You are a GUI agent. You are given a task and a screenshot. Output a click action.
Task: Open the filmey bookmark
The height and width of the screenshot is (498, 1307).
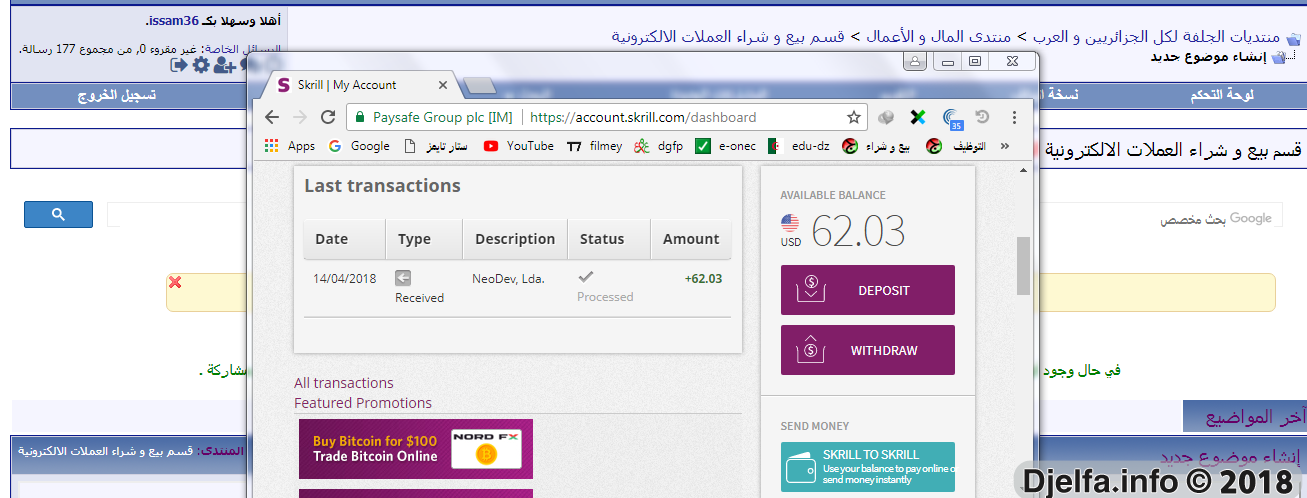[x=594, y=146]
